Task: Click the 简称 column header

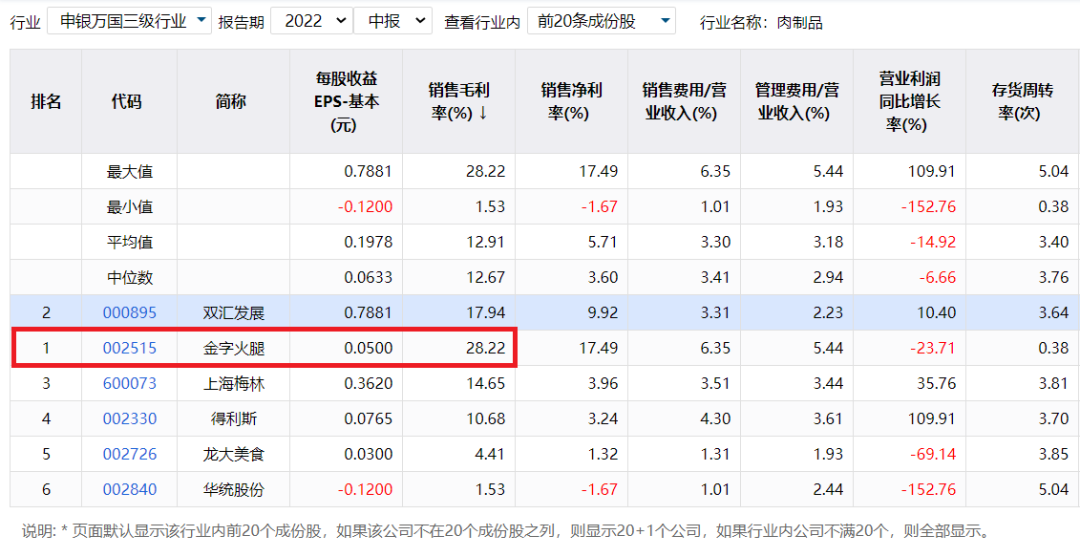Action: 233,102
